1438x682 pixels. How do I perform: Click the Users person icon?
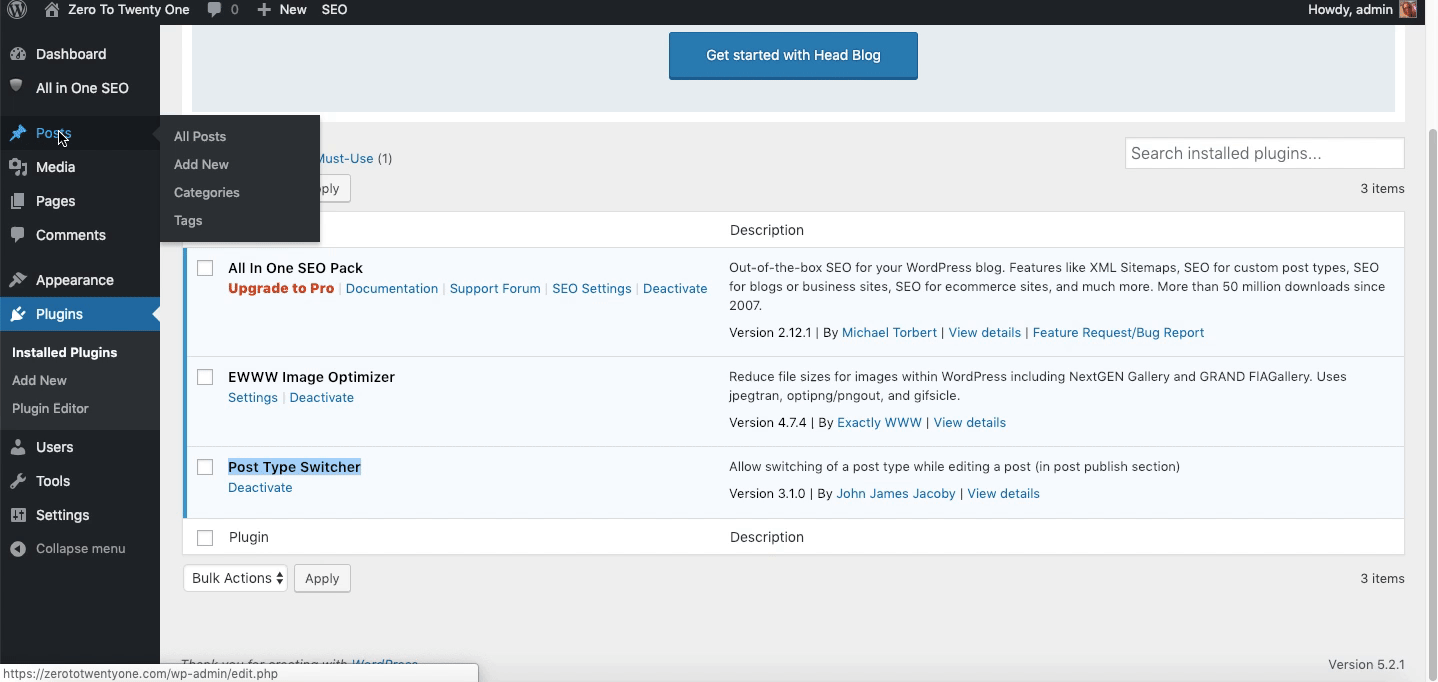18,447
